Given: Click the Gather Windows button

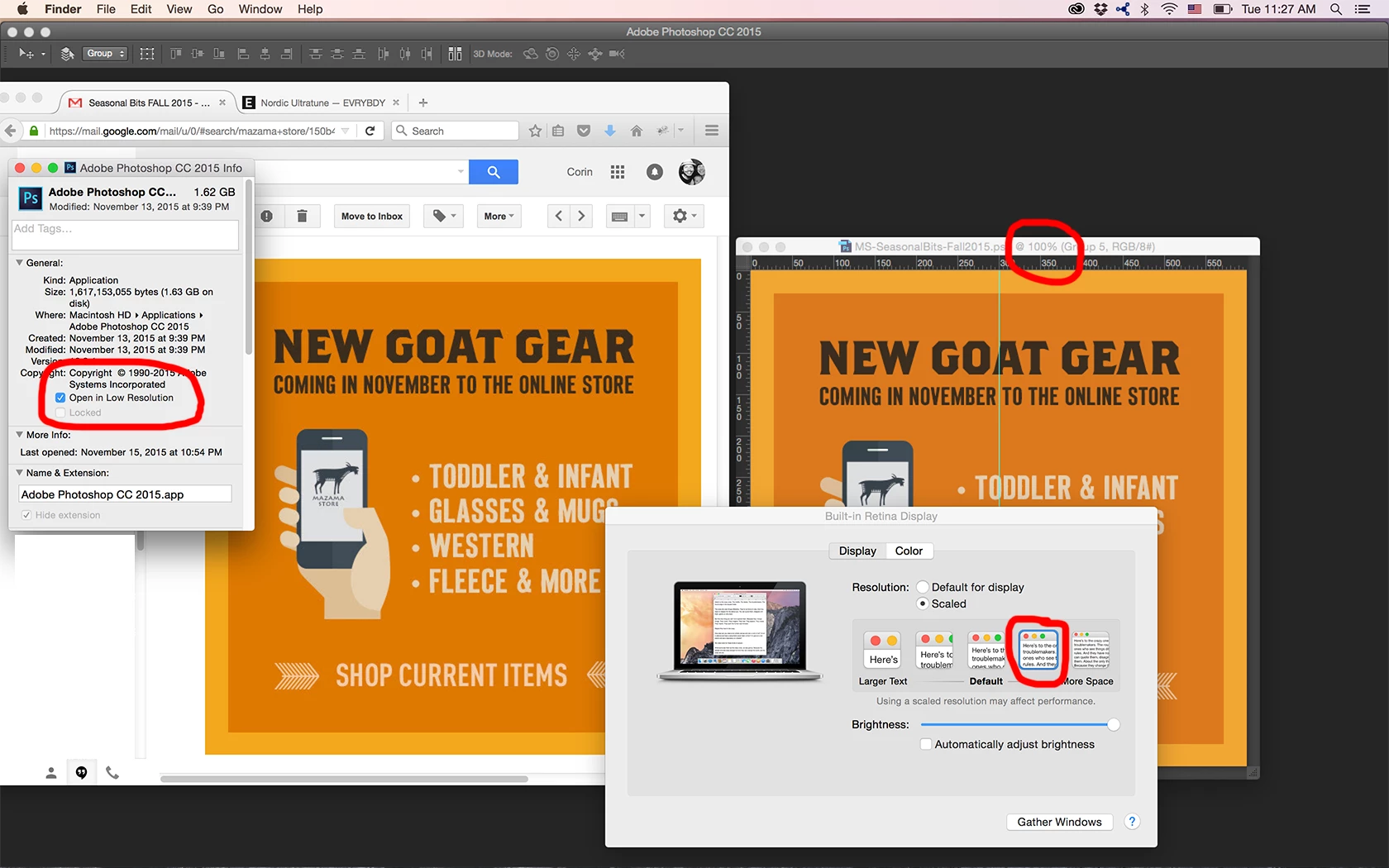Looking at the screenshot, I should 1059,822.
